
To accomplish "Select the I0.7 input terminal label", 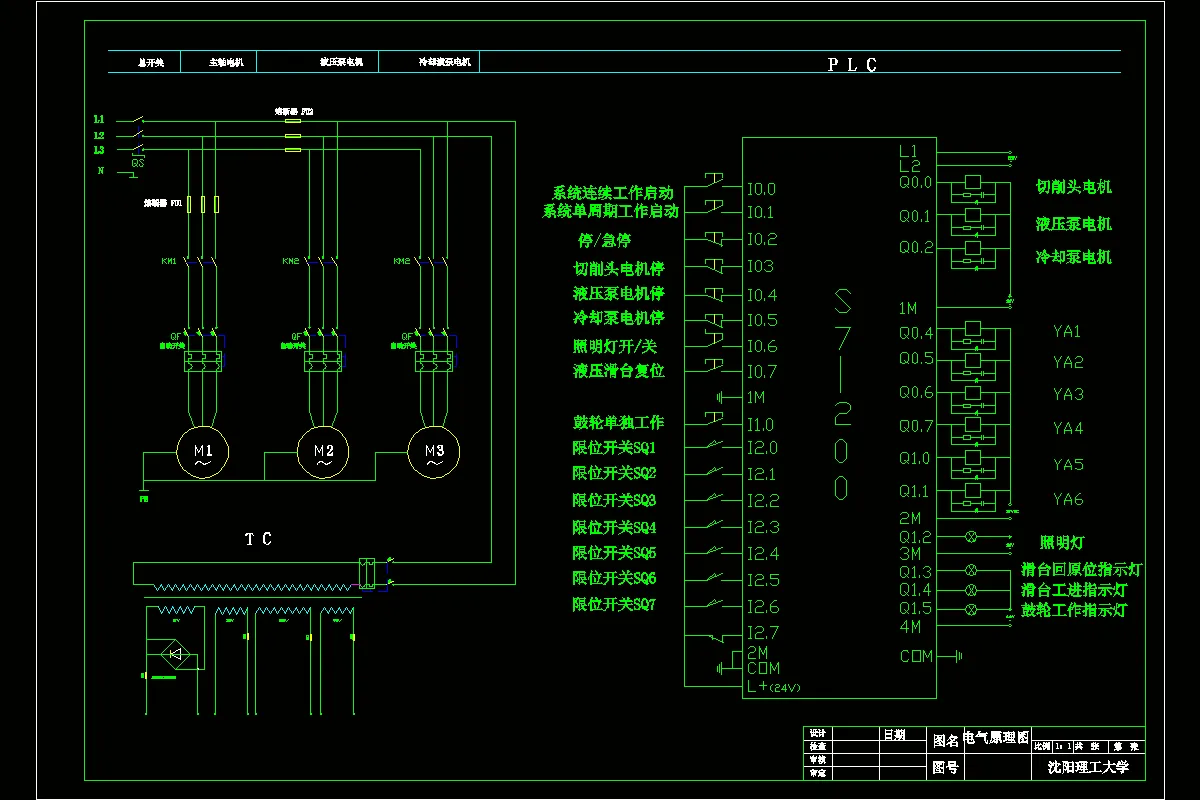I will [761, 371].
